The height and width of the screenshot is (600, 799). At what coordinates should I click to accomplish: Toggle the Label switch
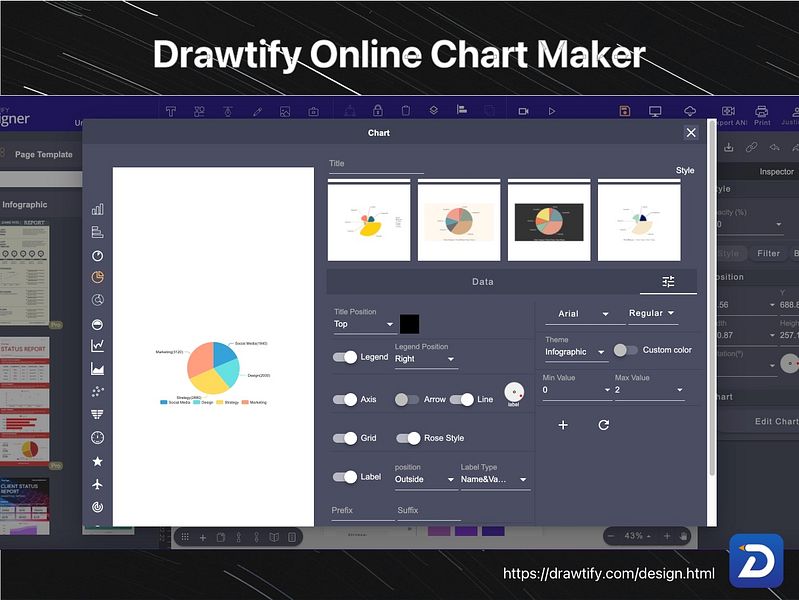click(x=345, y=477)
